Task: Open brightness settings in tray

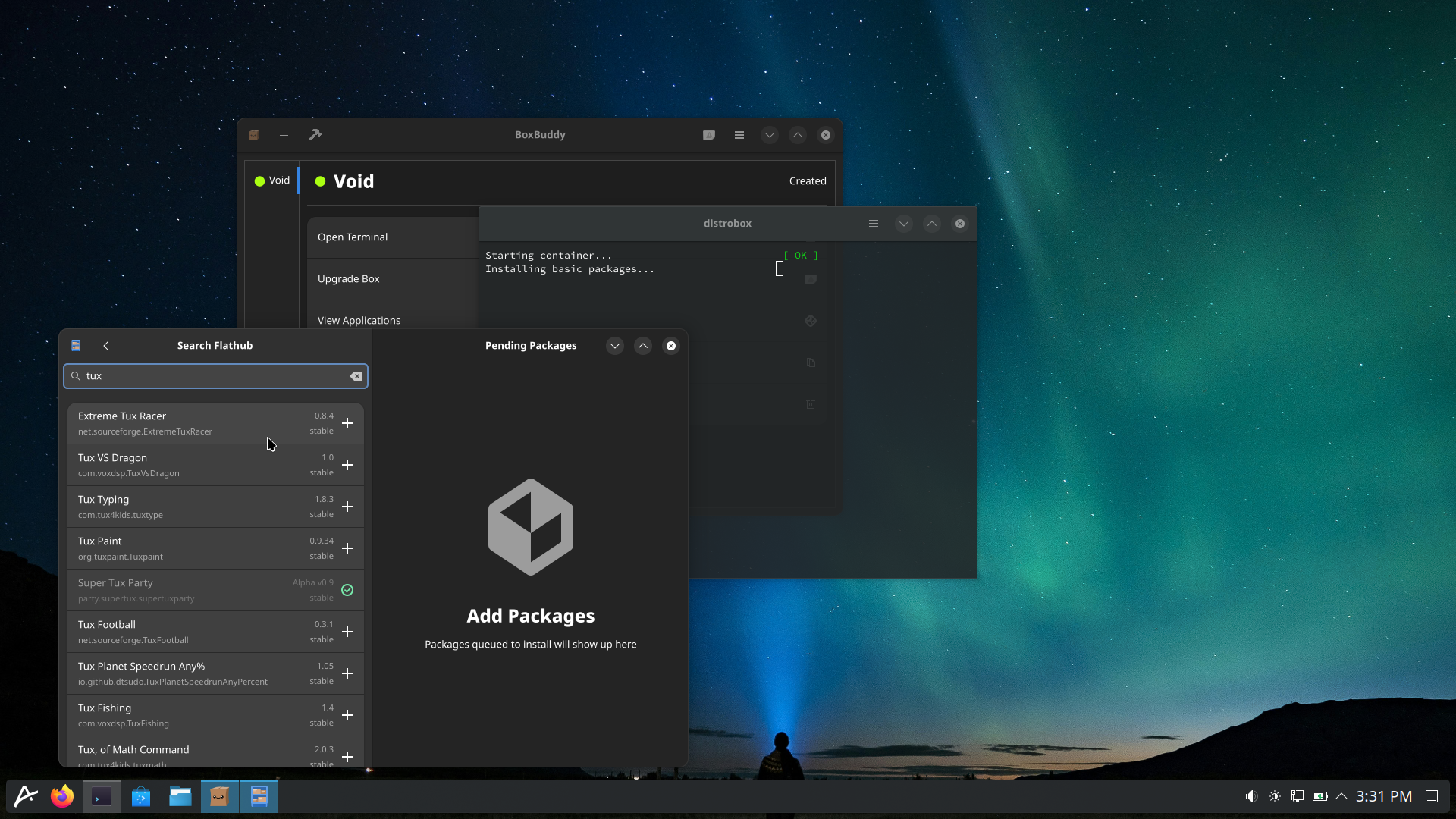Action: coord(1274,796)
